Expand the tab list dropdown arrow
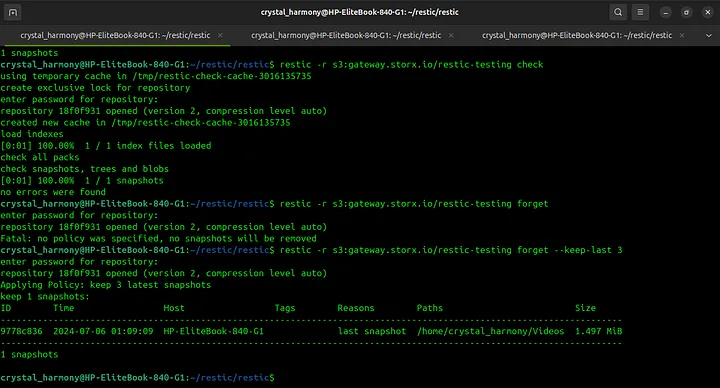The image size is (720, 388). click(x=709, y=35)
